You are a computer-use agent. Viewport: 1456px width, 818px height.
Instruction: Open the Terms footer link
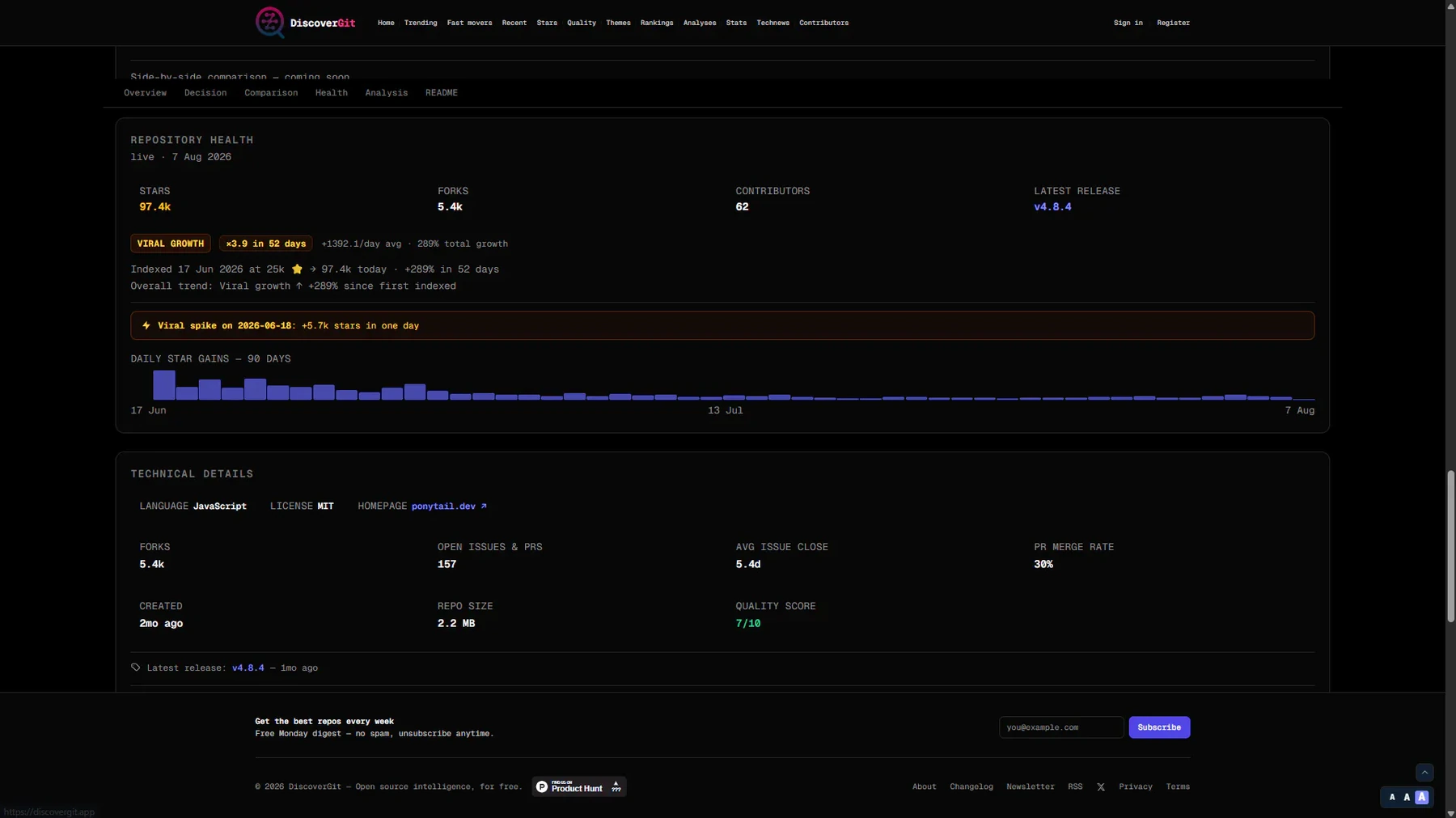pyautogui.click(x=1178, y=786)
